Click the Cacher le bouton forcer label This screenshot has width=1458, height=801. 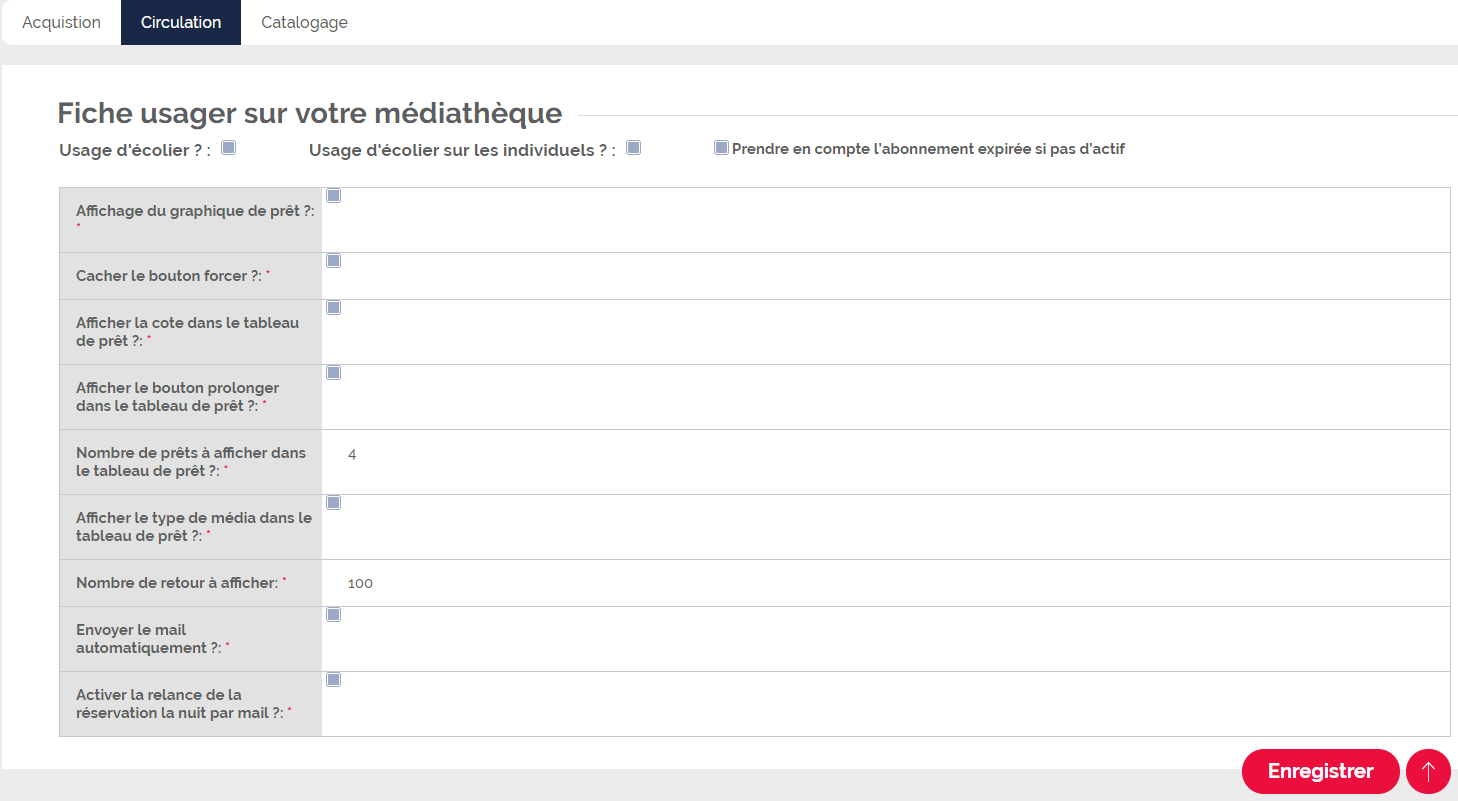click(x=173, y=276)
